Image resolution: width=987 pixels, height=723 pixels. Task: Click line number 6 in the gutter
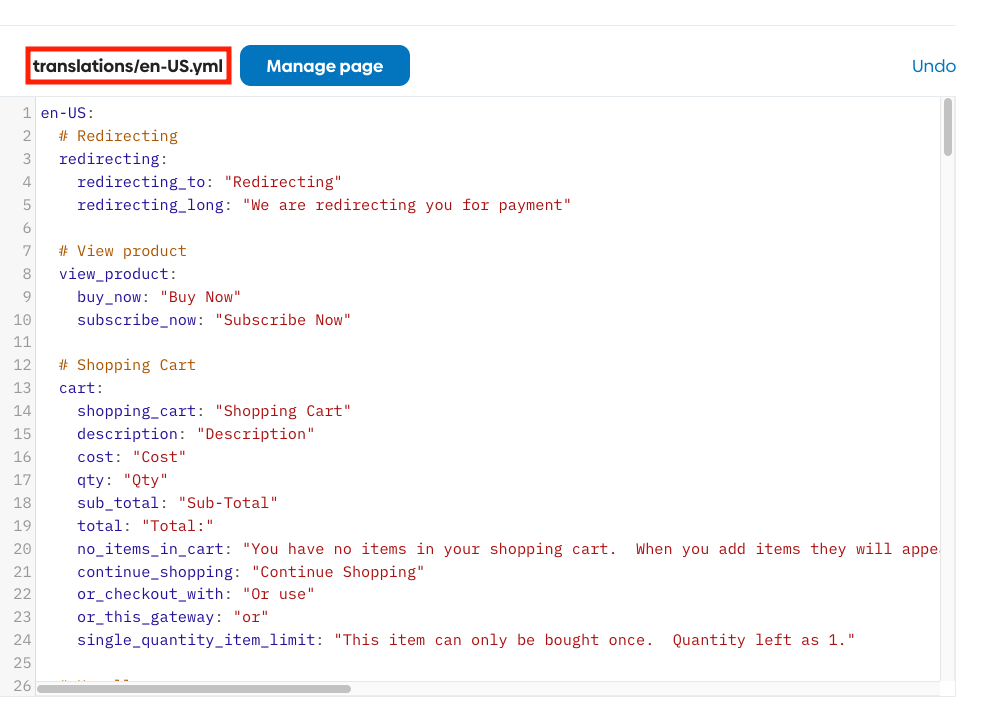point(26,228)
